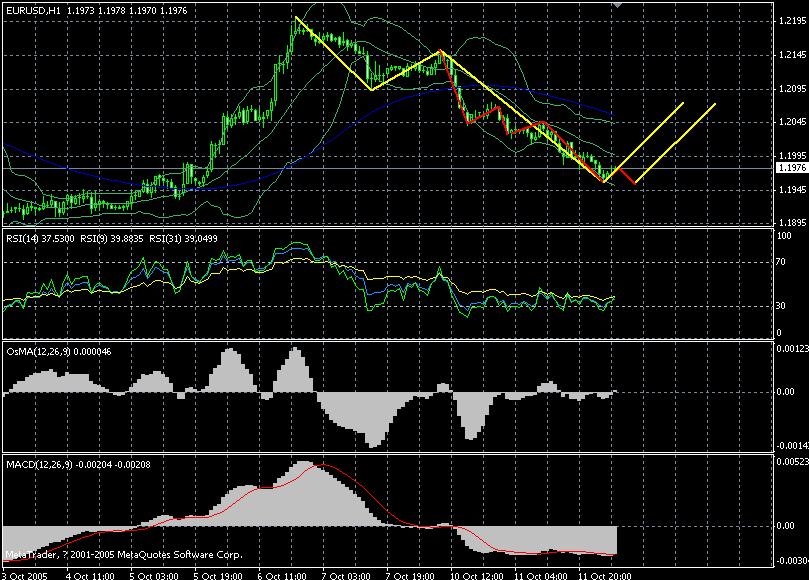
Task: Click the RSI(31) 39.0499 value label
Action: [183, 238]
